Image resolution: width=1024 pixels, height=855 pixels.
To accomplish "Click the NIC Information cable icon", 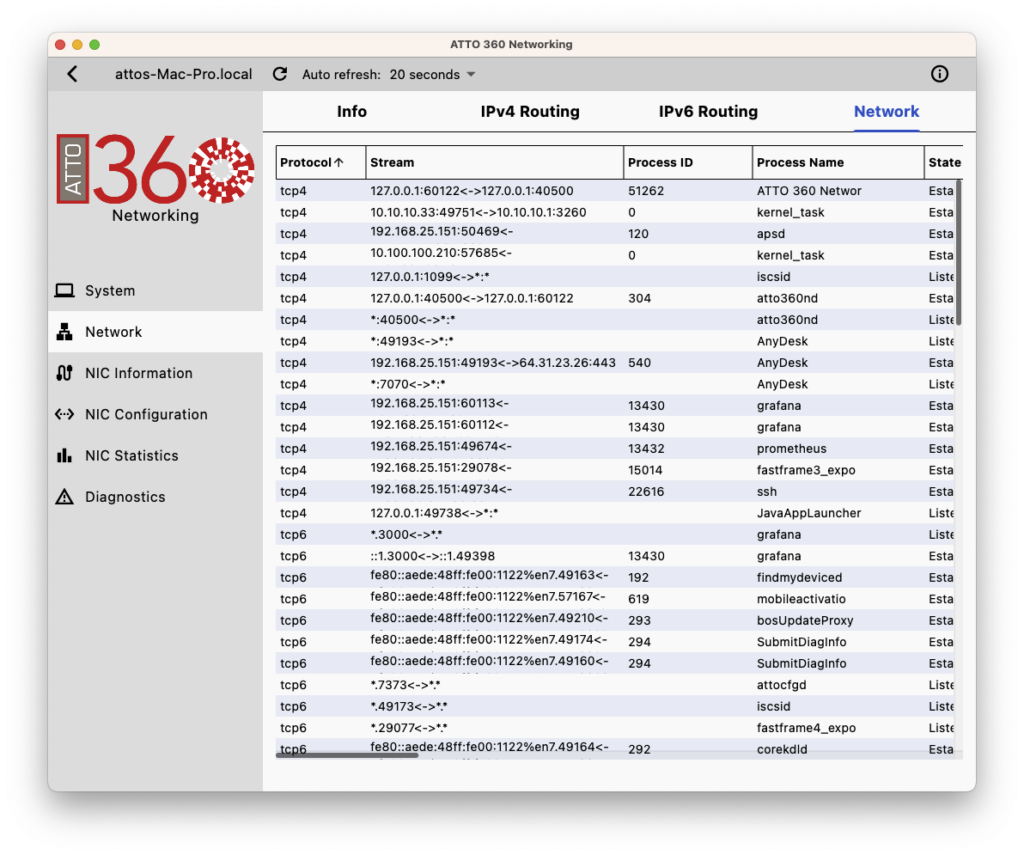I will click(x=65, y=373).
